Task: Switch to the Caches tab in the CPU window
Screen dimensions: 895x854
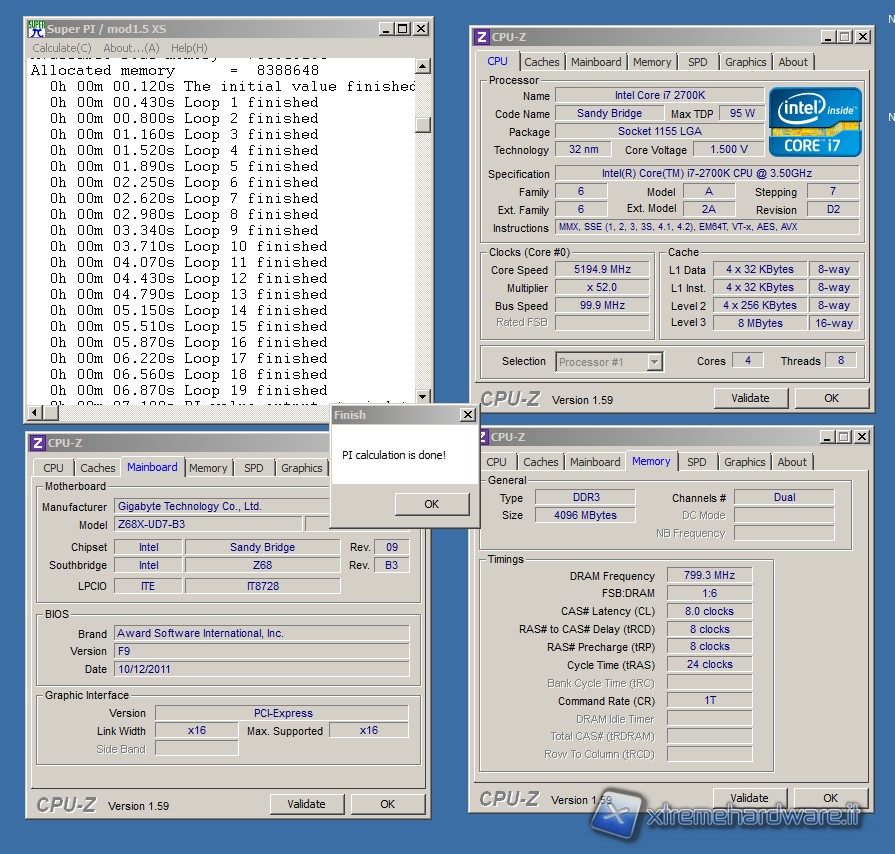Action: [542, 62]
